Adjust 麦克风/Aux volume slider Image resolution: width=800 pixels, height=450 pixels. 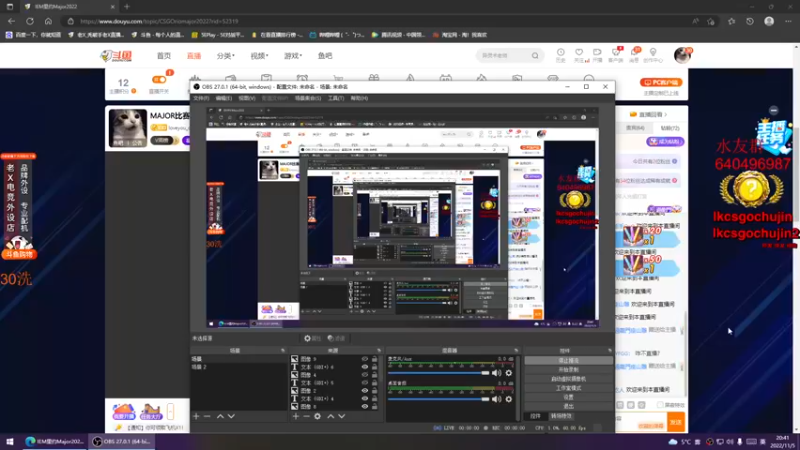click(439, 373)
